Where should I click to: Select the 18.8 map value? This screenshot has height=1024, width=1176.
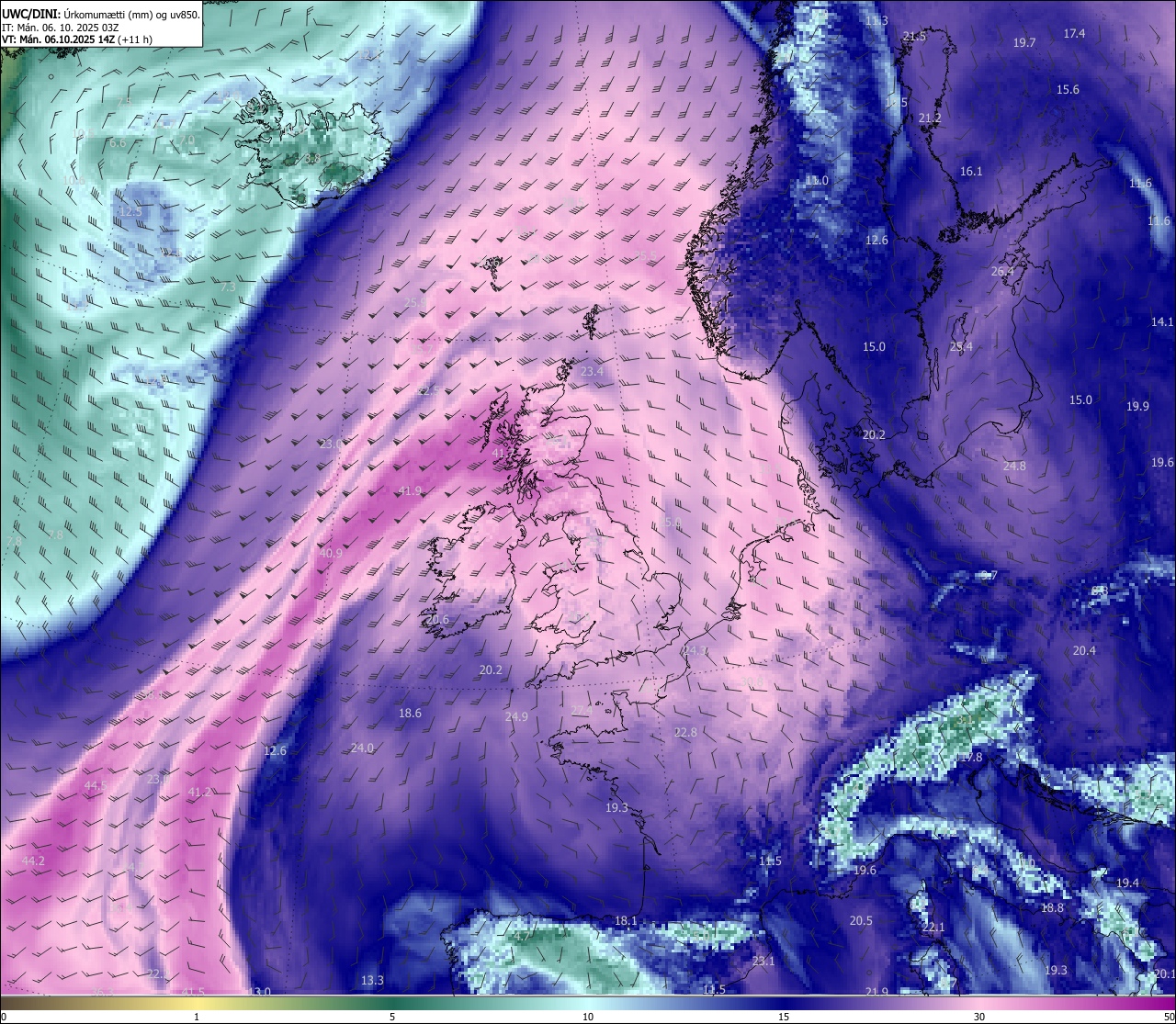coord(1052,908)
